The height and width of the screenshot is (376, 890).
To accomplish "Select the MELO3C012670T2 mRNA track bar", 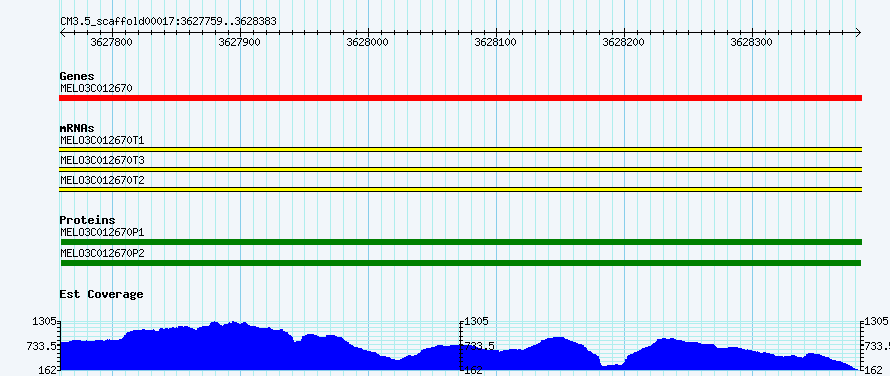I will click(460, 189).
